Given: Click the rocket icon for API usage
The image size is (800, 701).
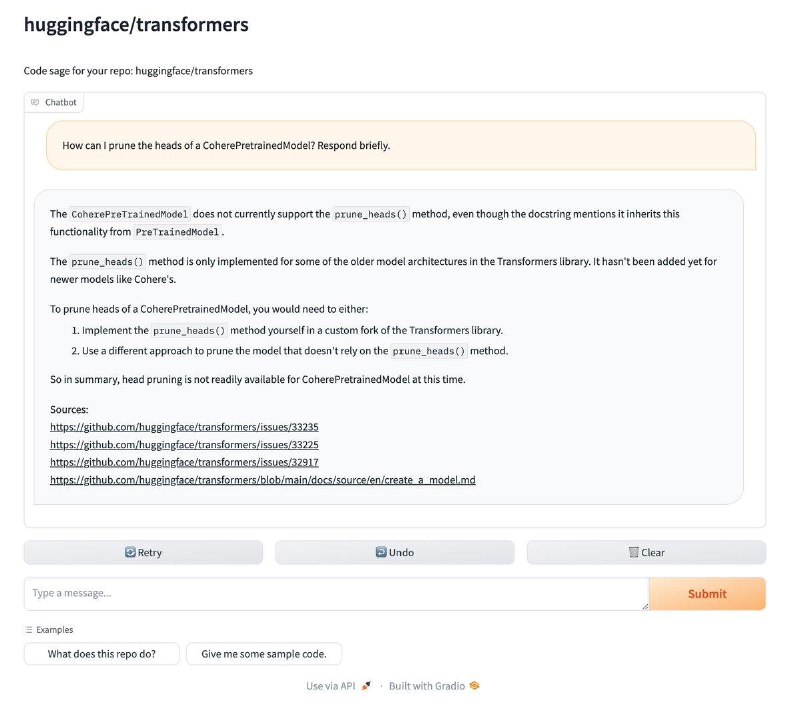Looking at the screenshot, I should (366, 686).
